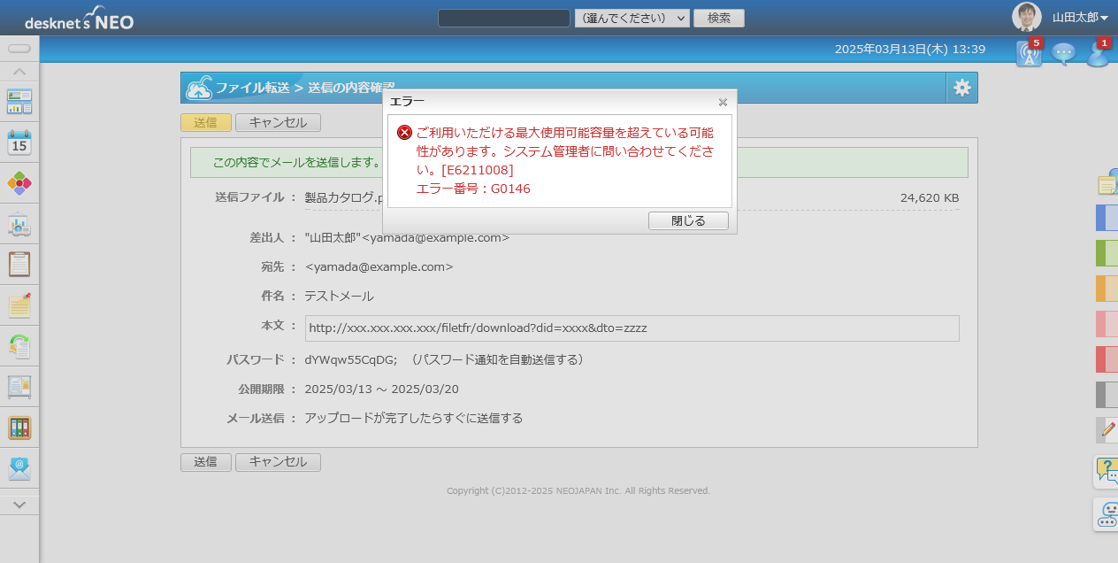Click the top search text field
Viewport: 1118px width, 563px height.
click(504, 18)
